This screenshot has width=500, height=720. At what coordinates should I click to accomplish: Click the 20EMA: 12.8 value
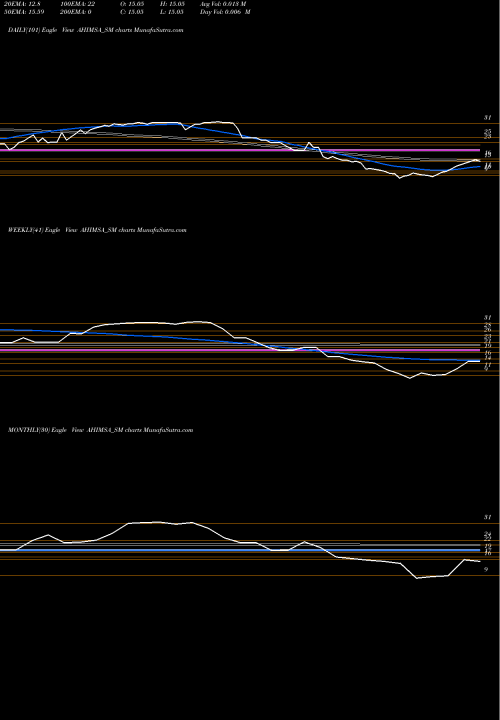(22, 4)
